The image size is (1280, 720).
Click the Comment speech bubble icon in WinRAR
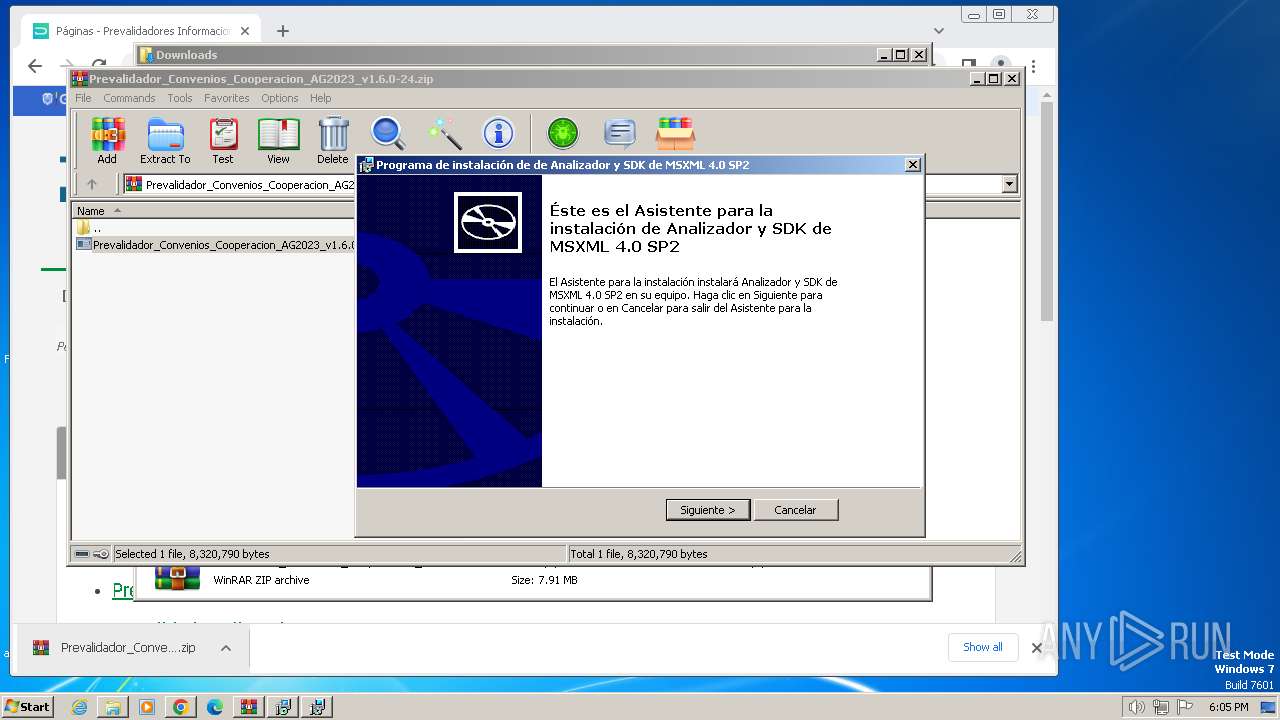tap(620, 133)
